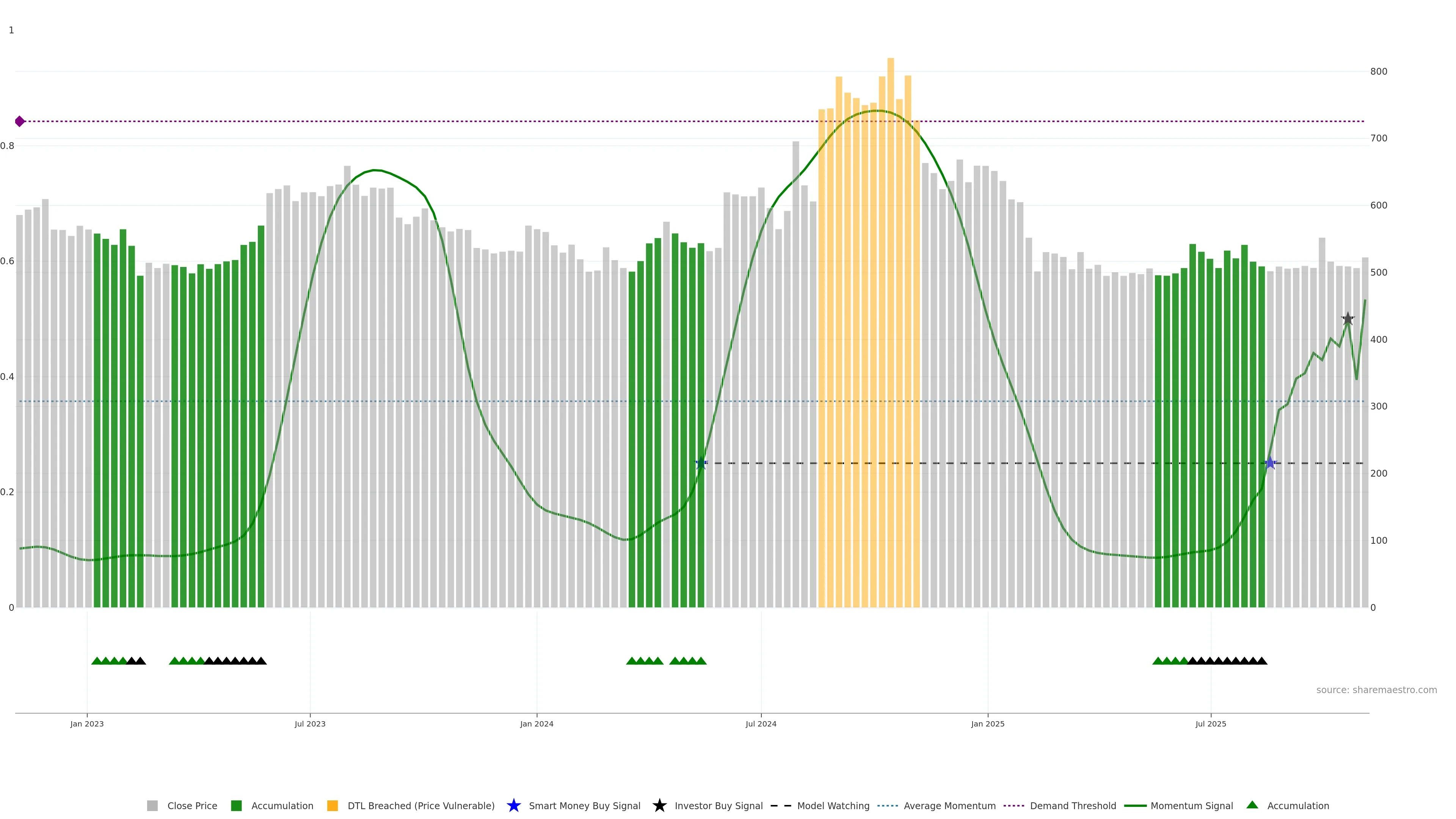The height and width of the screenshot is (819, 1456).
Task: Click the blue star marker in mid-2025
Action: click(1270, 463)
